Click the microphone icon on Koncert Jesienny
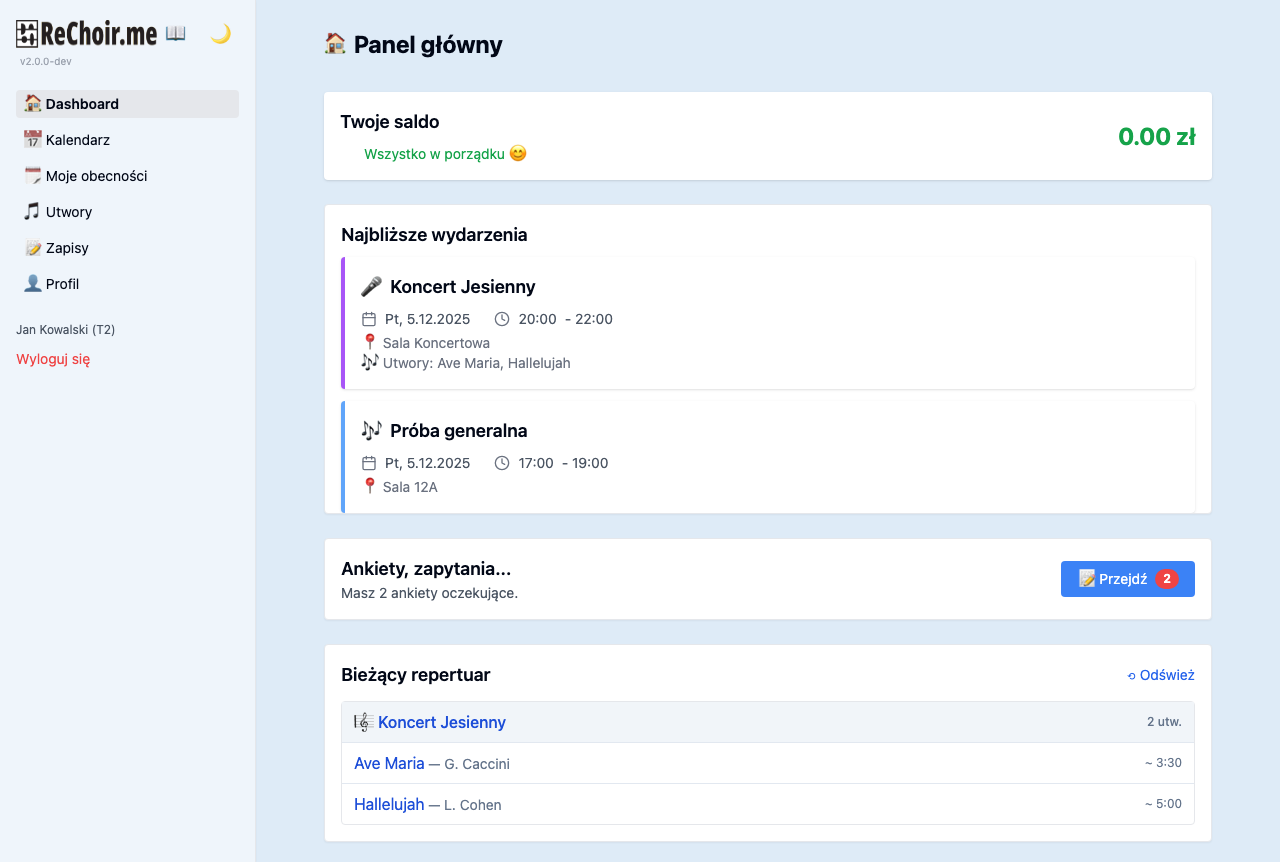 pyautogui.click(x=371, y=287)
